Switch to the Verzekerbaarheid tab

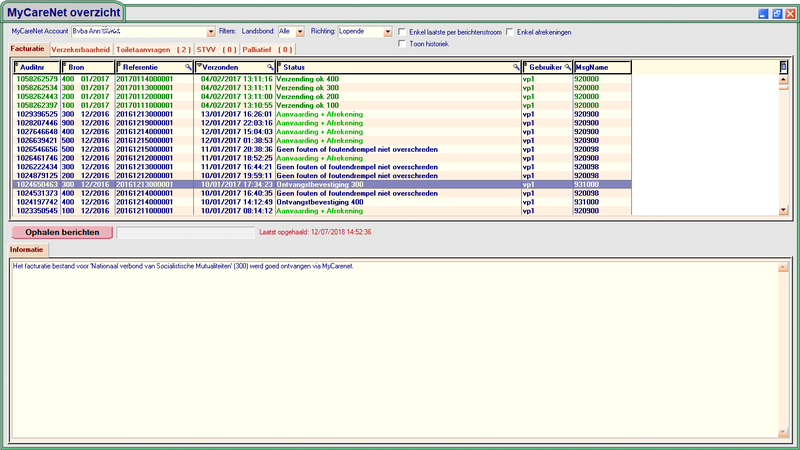click(x=80, y=49)
